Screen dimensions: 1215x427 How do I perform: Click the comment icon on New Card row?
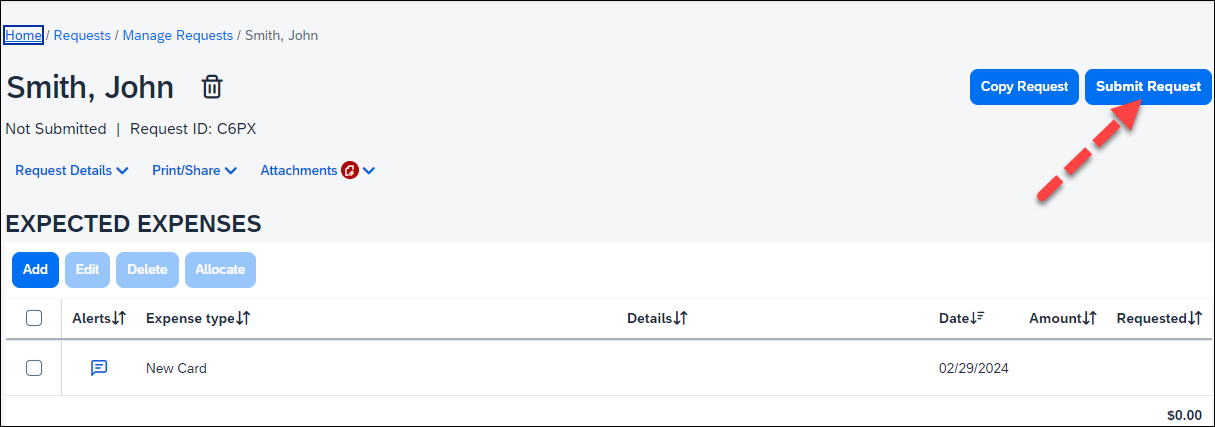point(99,368)
